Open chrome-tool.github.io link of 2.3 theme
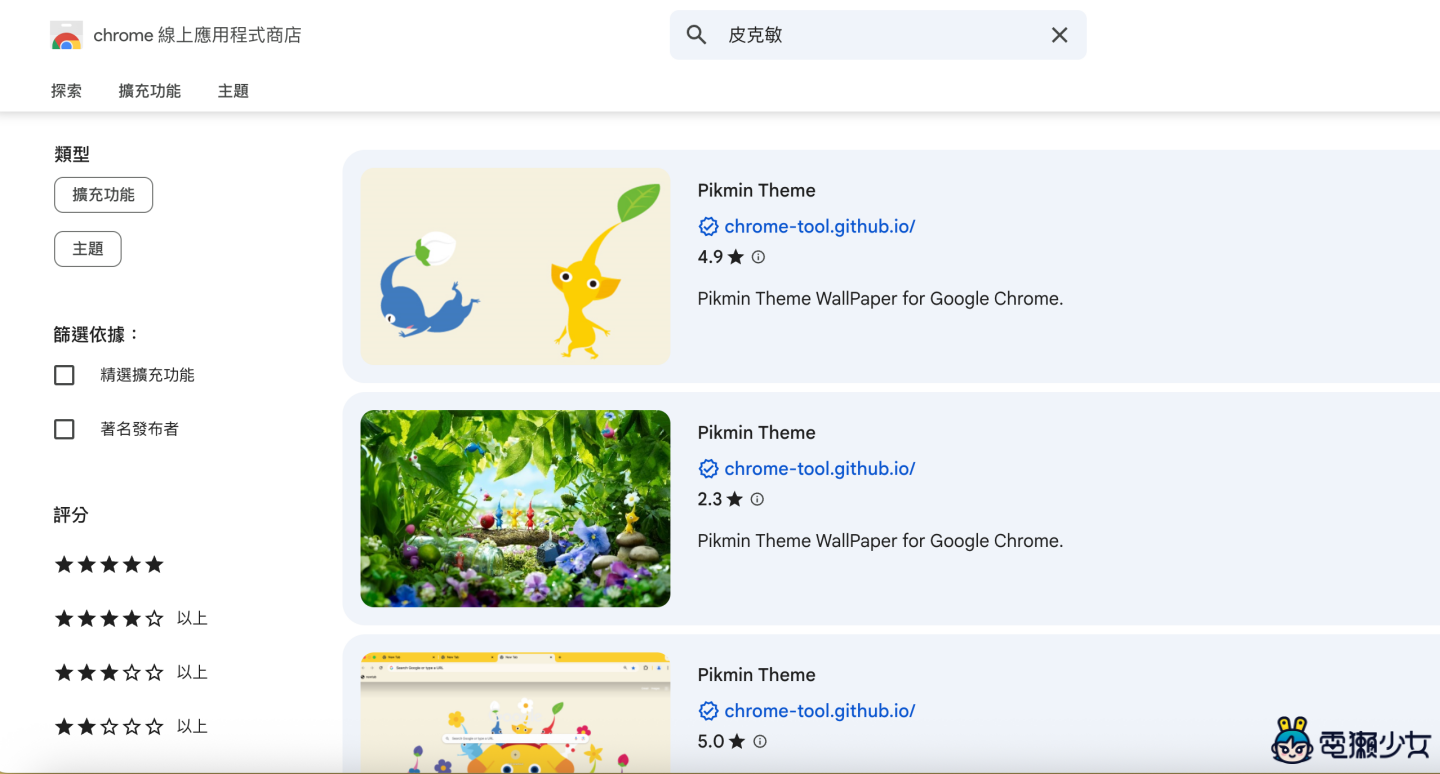The height and width of the screenshot is (774, 1440). [x=820, y=469]
